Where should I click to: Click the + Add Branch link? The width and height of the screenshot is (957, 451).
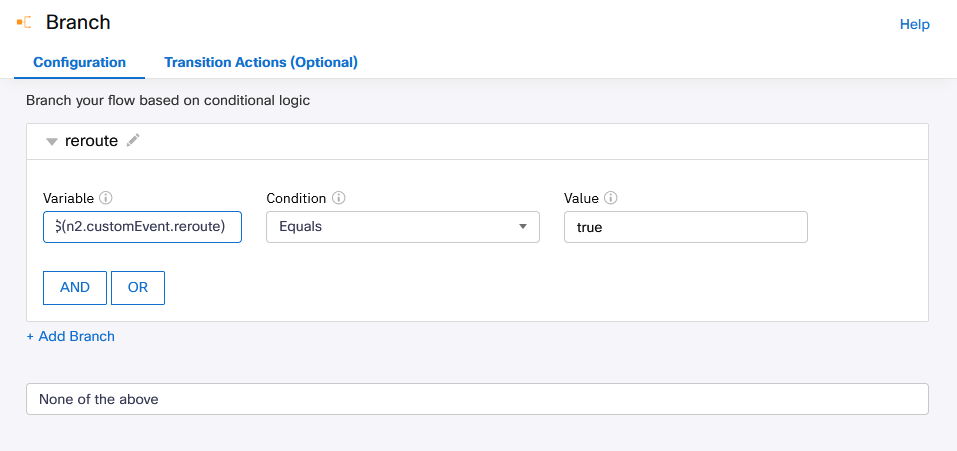point(71,336)
